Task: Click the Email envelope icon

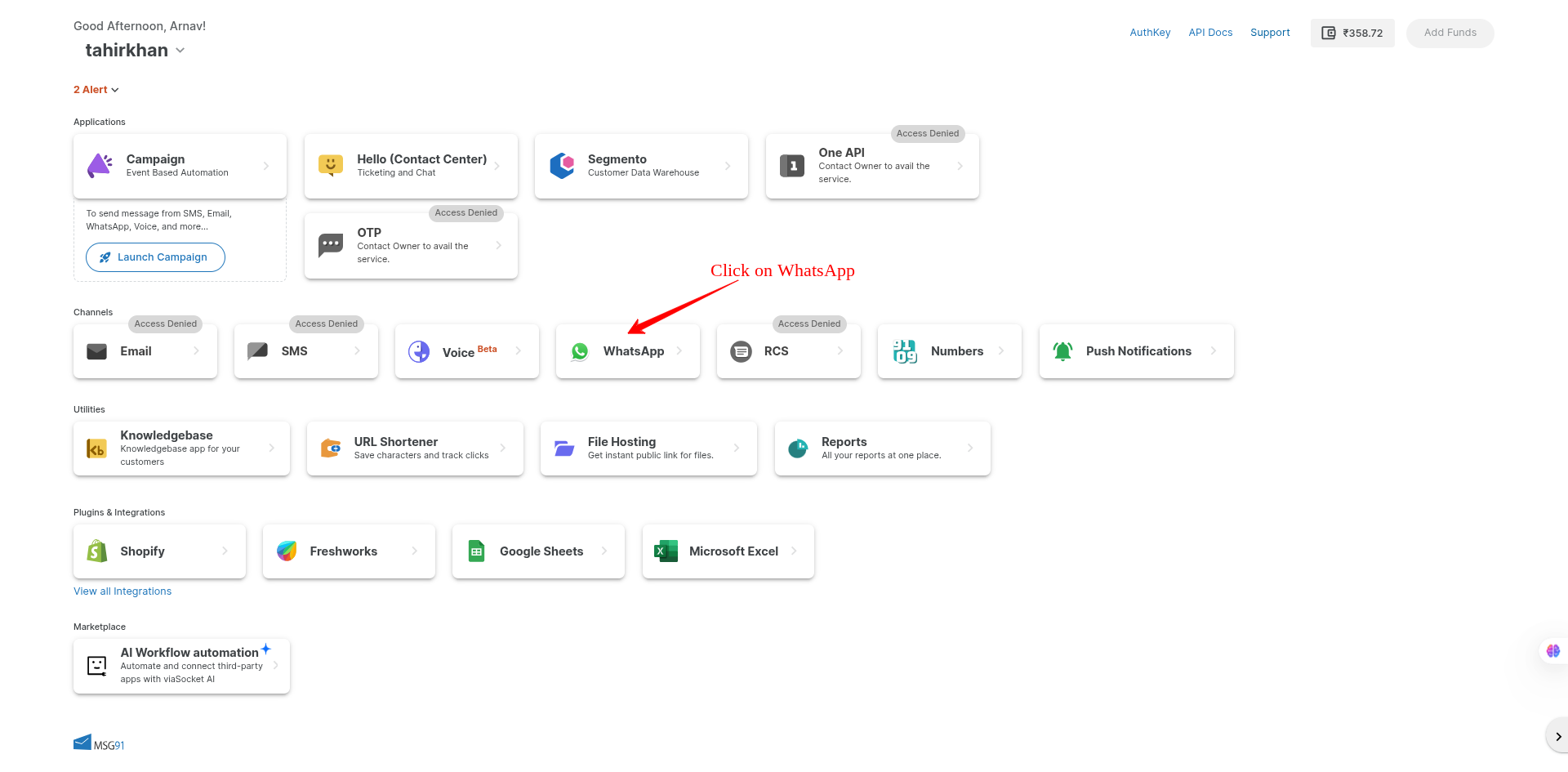Action: [x=97, y=351]
